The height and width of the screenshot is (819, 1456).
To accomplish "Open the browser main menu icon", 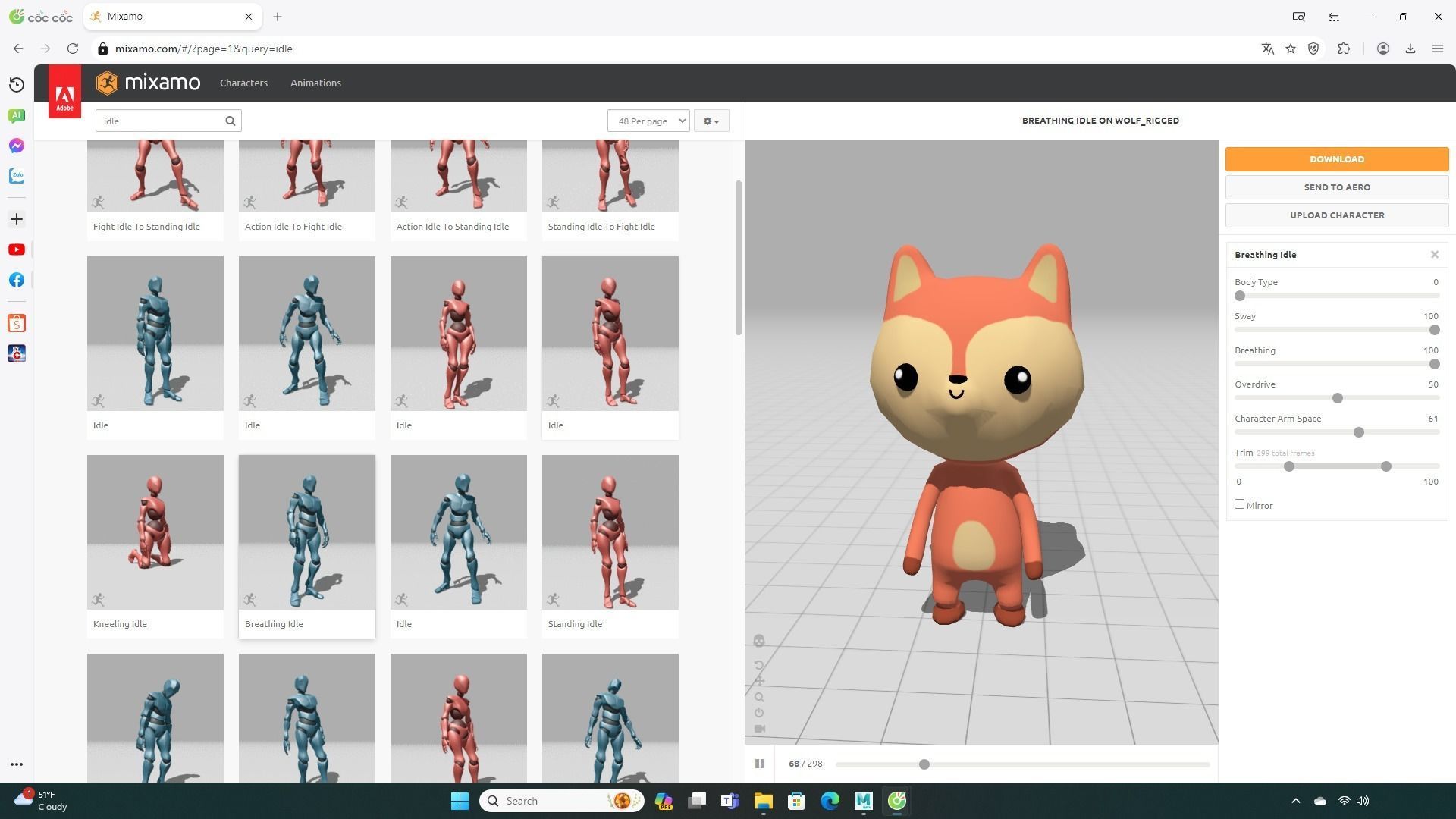I will (x=1438, y=49).
